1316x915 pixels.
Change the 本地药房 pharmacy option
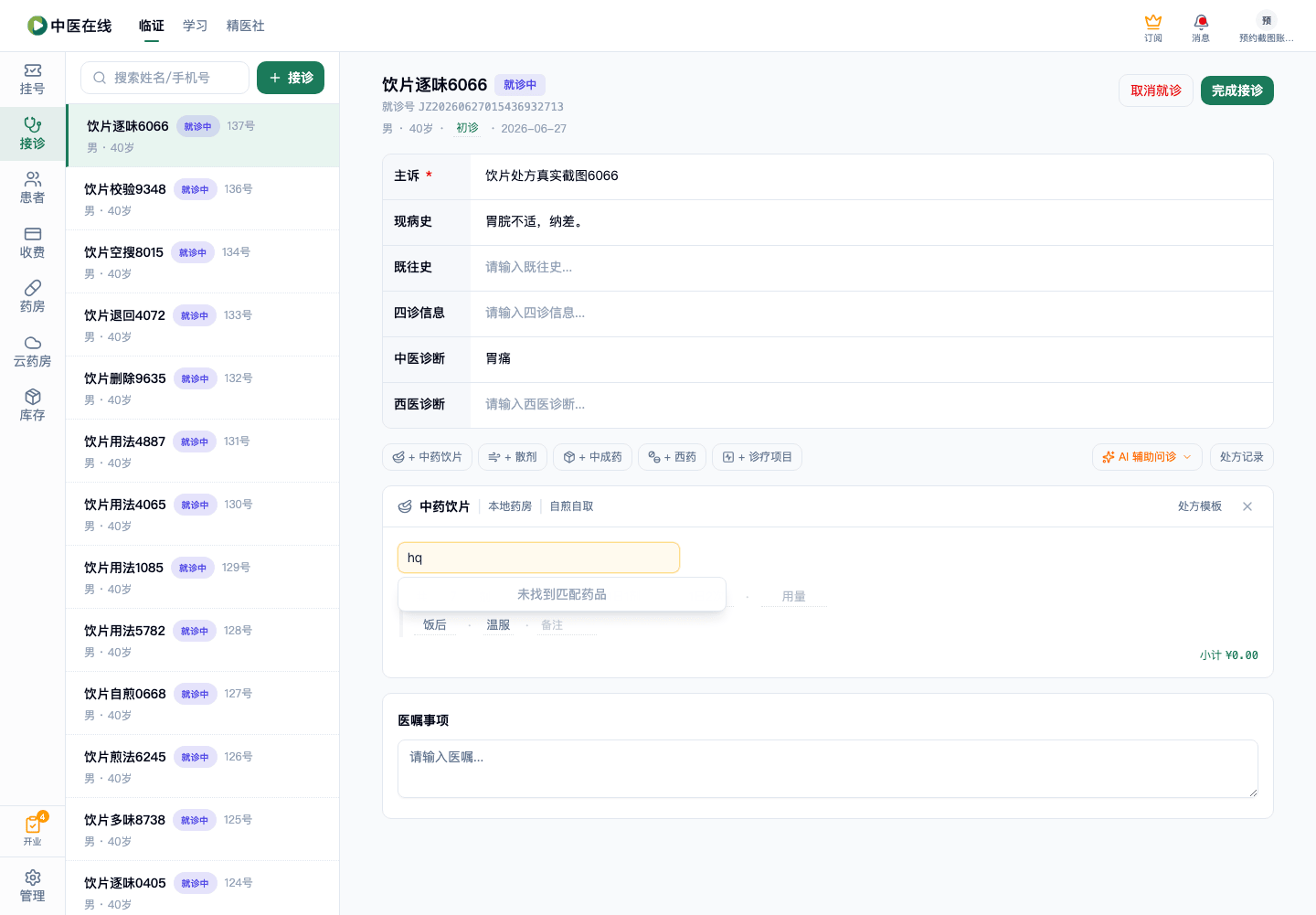[510, 506]
